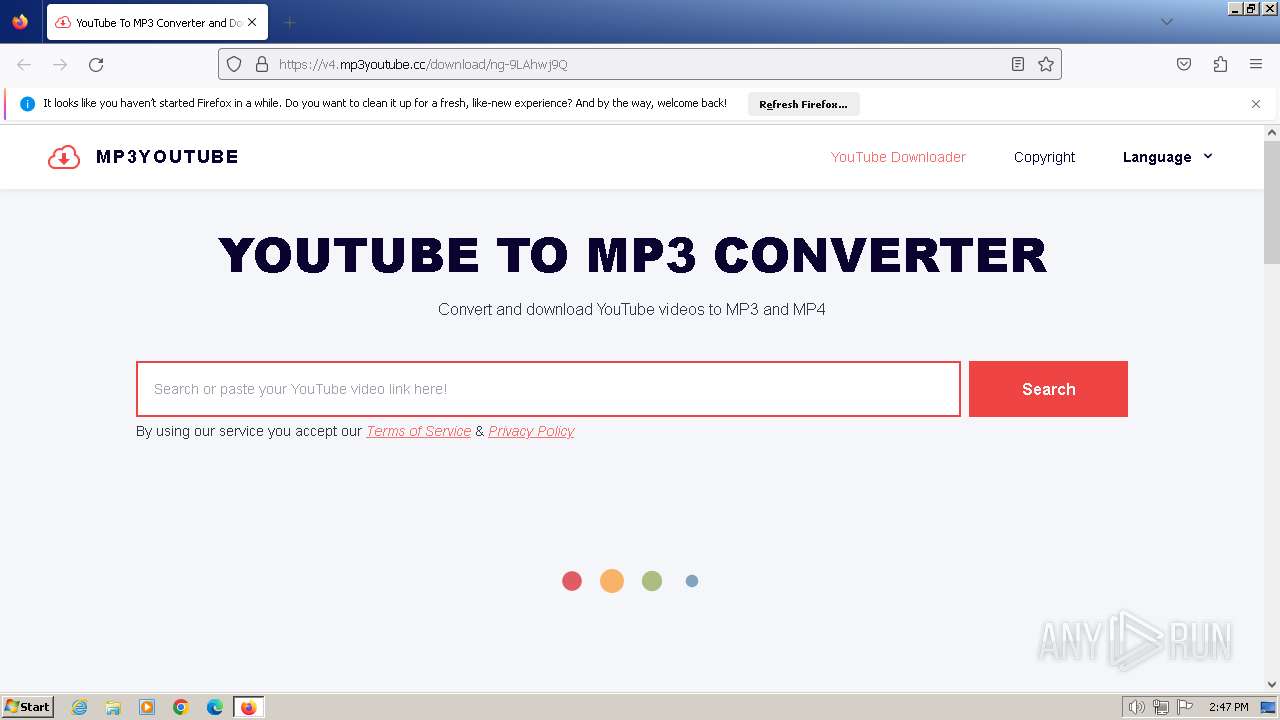Viewport: 1280px width, 720px height.
Task: Open the YouTube Downloader nav link
Action: pyautogui.click(x=898, y=157)
